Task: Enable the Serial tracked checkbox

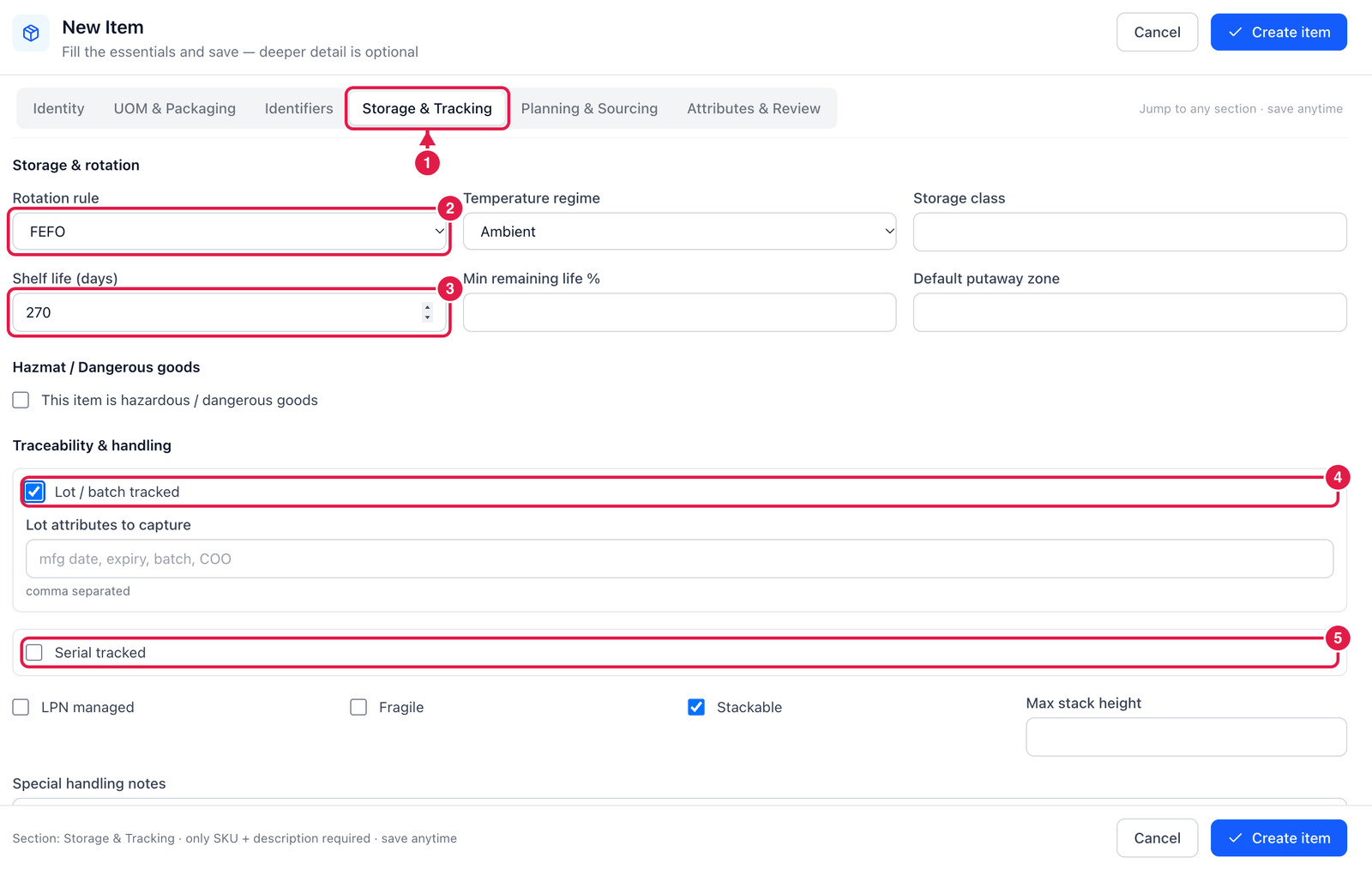Action: point(34,653)
